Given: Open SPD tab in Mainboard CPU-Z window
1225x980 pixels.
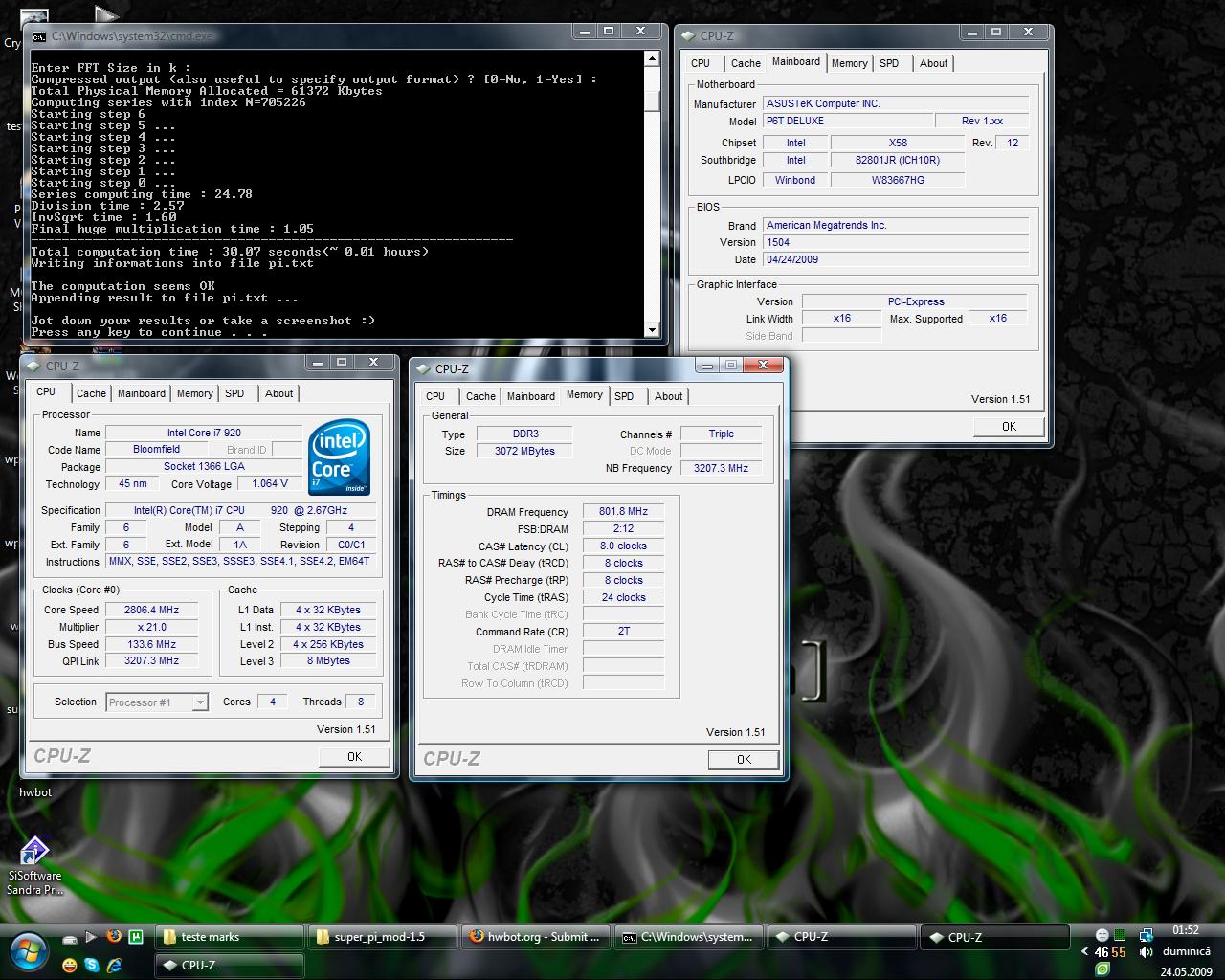Looking at the screenshot, I should point(889,63).
